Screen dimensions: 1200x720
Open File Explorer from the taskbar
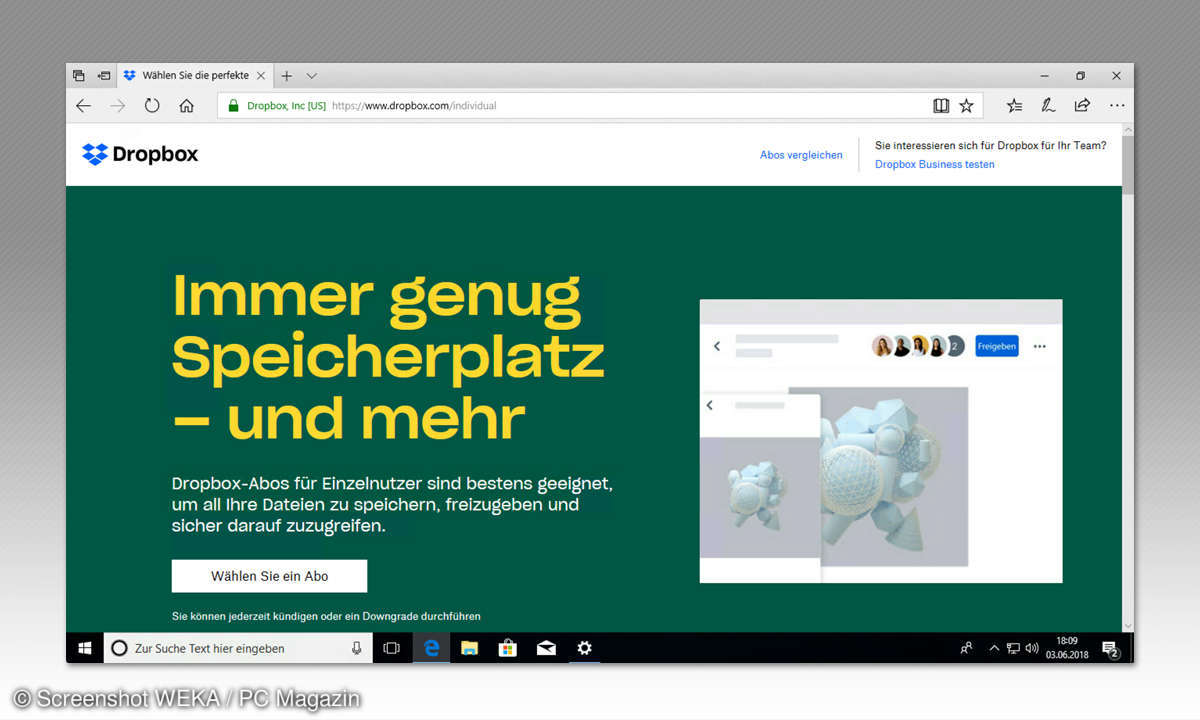[469, 648]
